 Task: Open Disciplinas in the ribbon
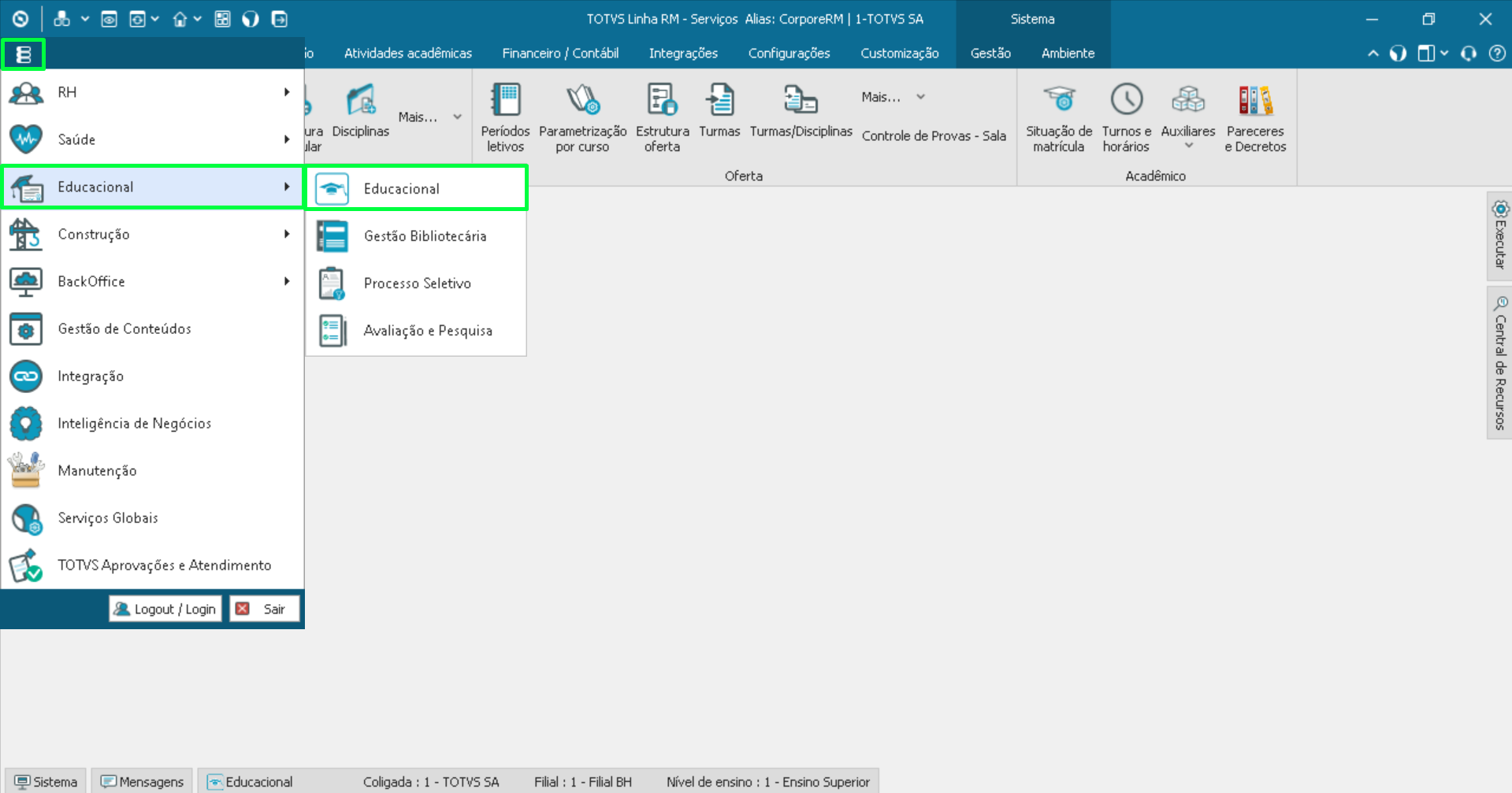[360, 111]
